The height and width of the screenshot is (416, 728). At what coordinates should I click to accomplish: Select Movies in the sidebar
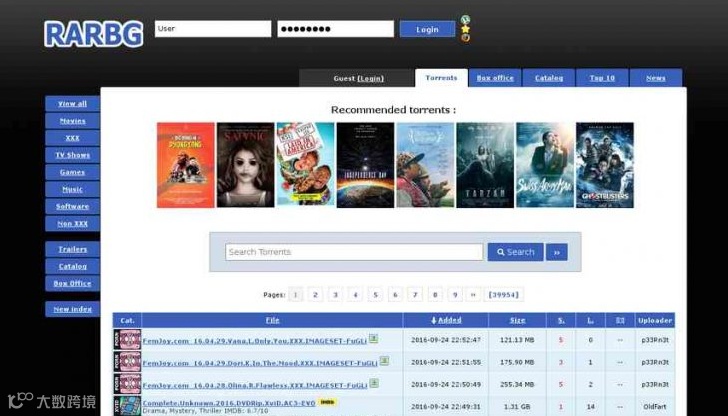point(72,121)
